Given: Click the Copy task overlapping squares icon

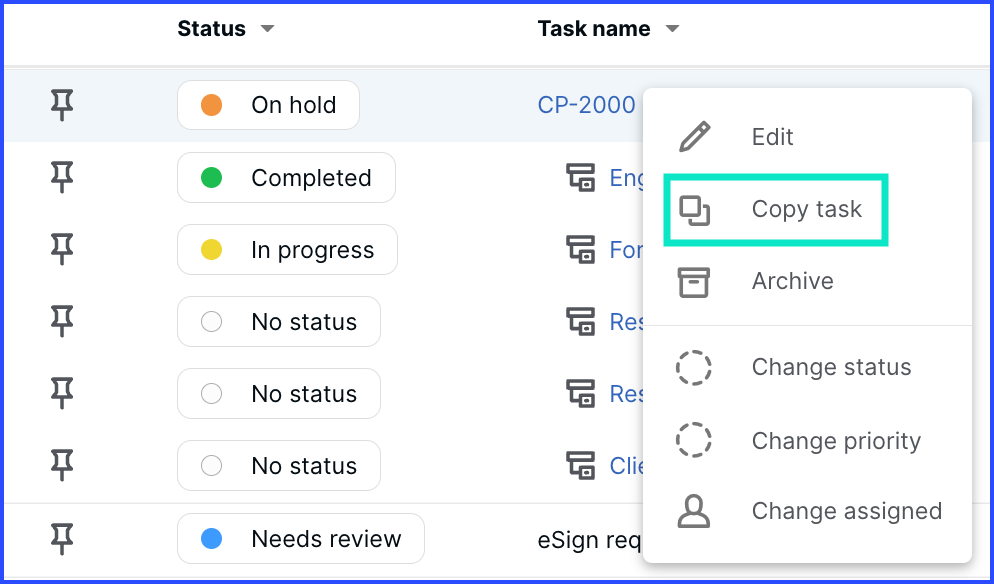Looking at the screenshot, I should (694, 210).
